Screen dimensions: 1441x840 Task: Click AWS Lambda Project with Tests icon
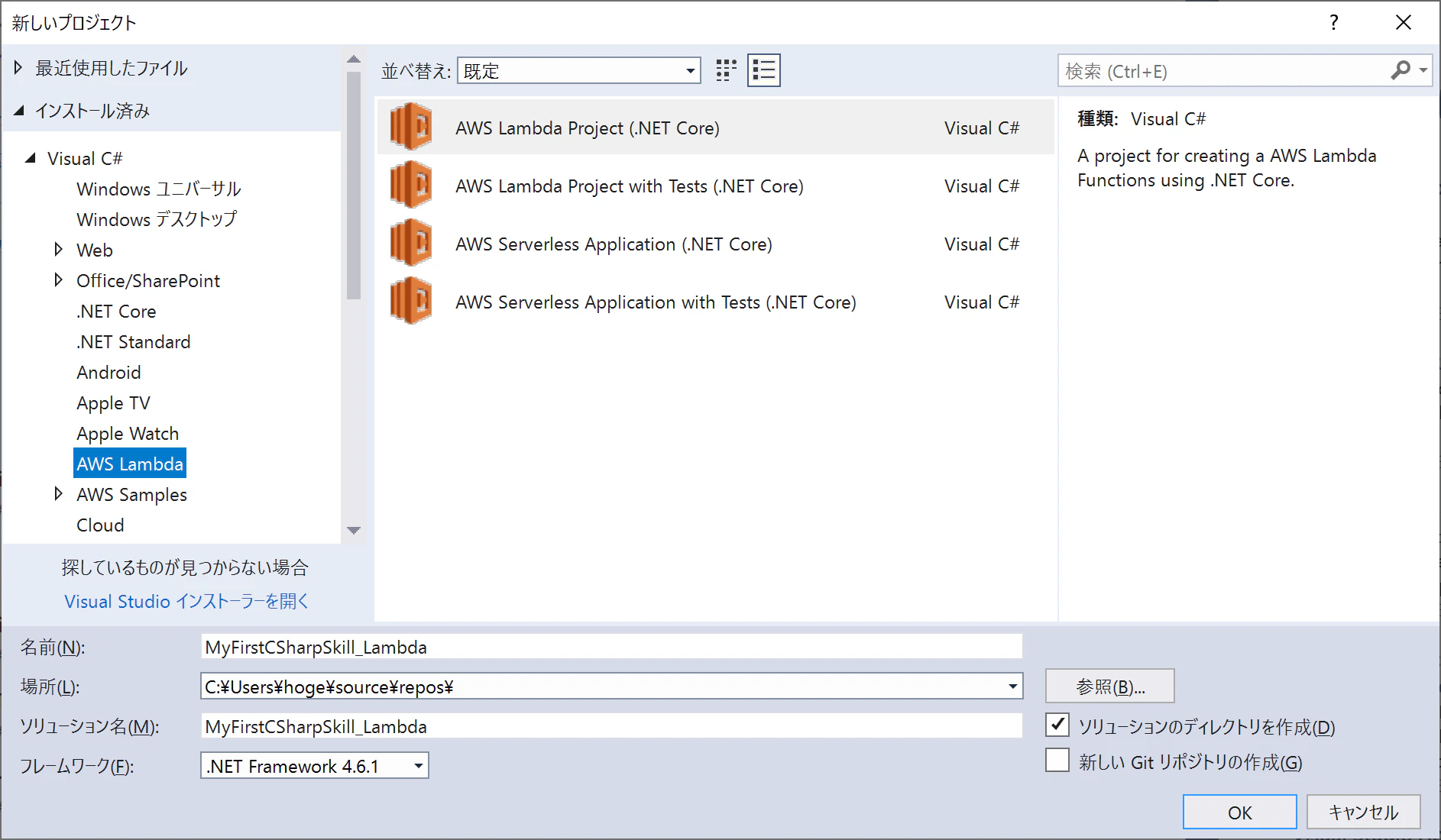point(411,185)
